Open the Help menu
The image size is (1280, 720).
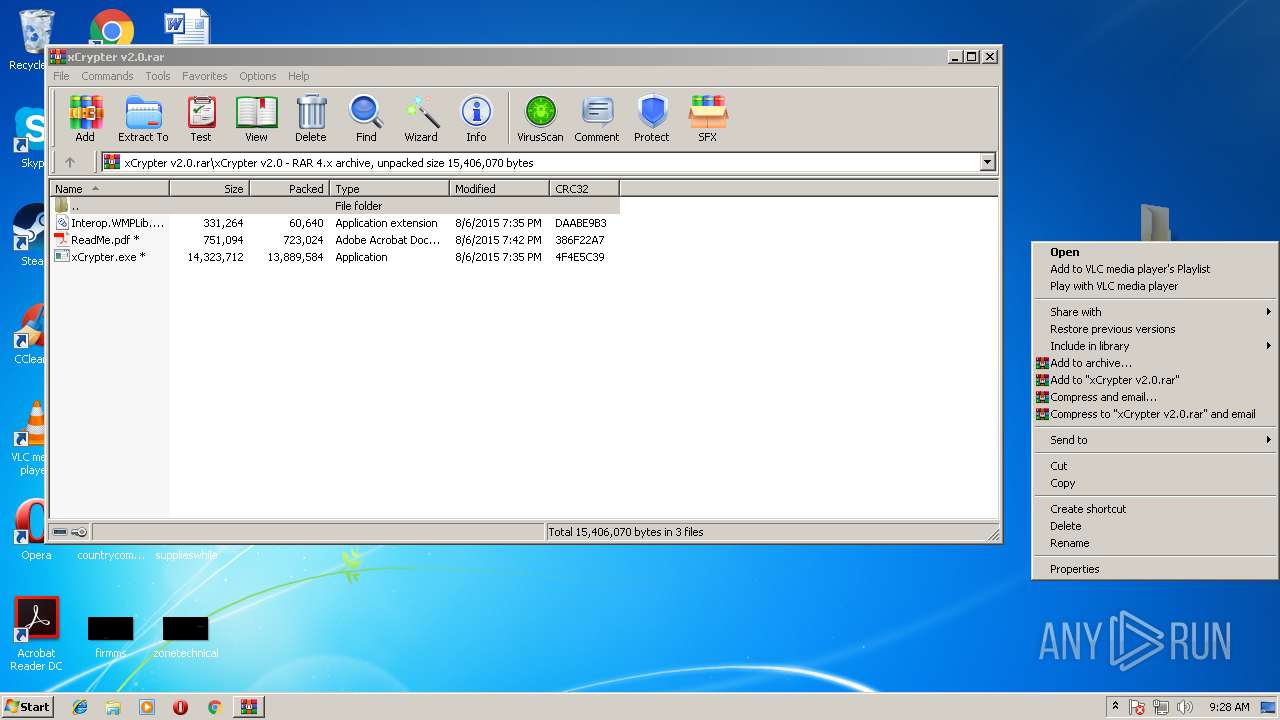[x=299, y=76]
